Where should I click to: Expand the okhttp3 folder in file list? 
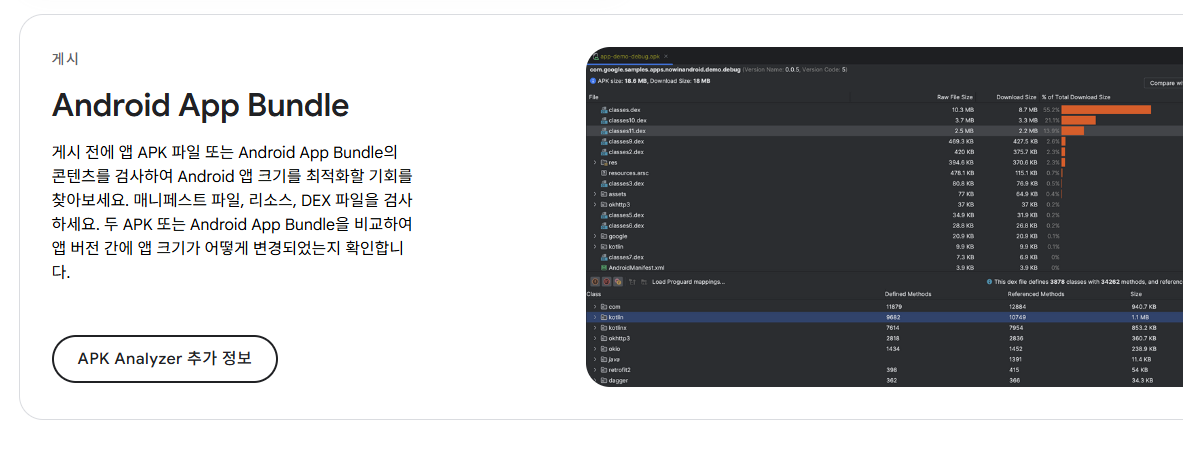(x=595, y=204)
